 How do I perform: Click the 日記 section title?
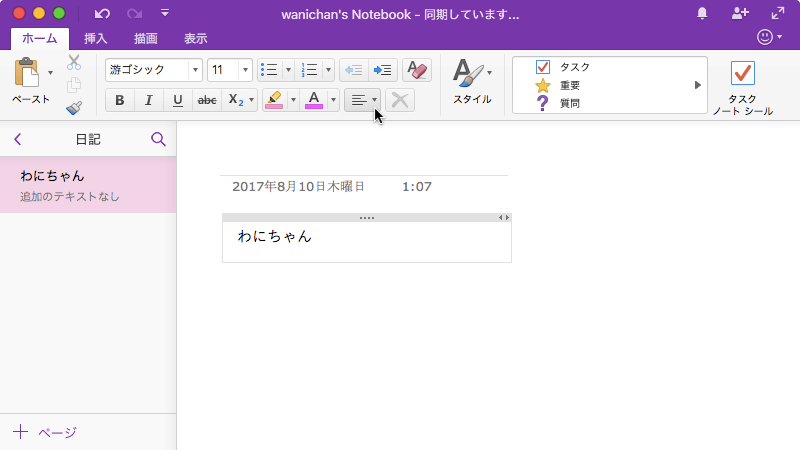point(88,139)
